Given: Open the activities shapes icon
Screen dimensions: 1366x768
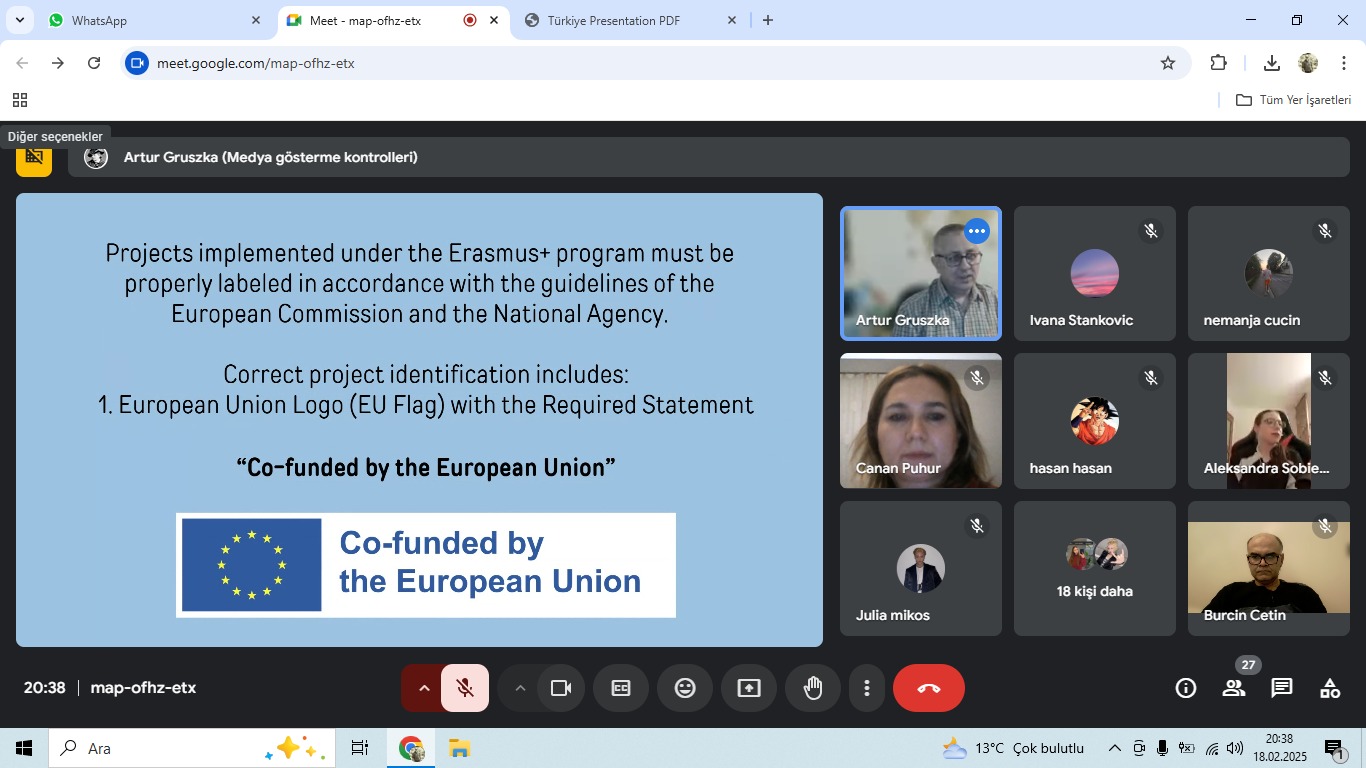Looking at the screenshot, I should [1330, 688].
